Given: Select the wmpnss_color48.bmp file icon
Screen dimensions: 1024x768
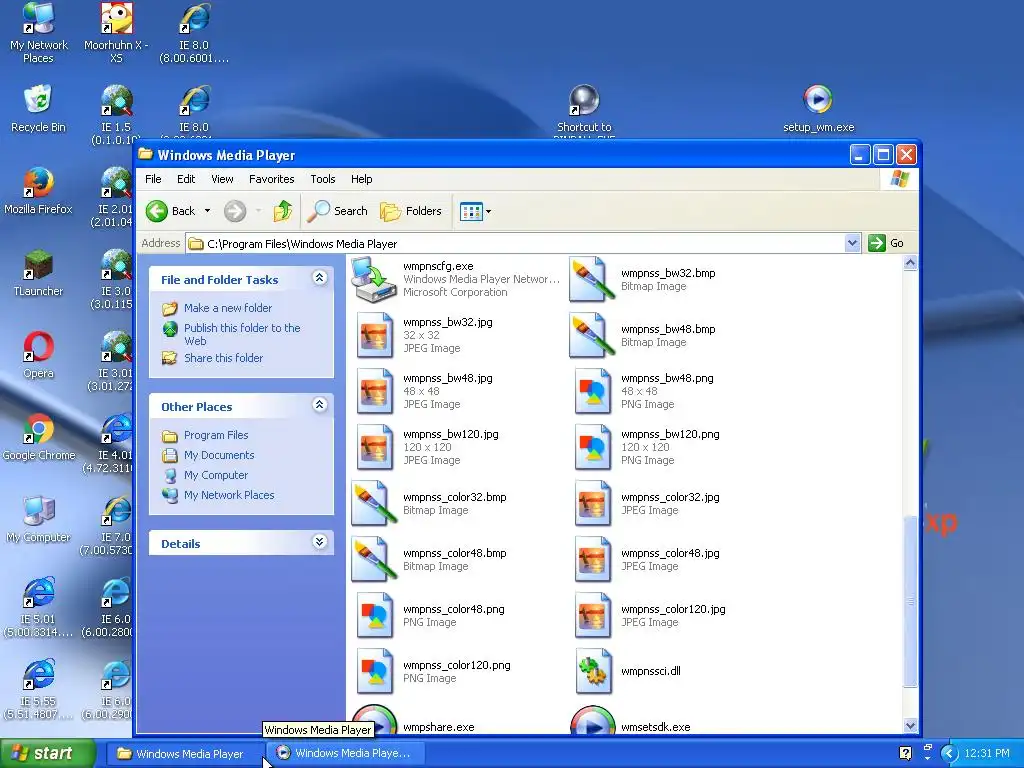Looking at the screenshot, I should tap(374, 560).
